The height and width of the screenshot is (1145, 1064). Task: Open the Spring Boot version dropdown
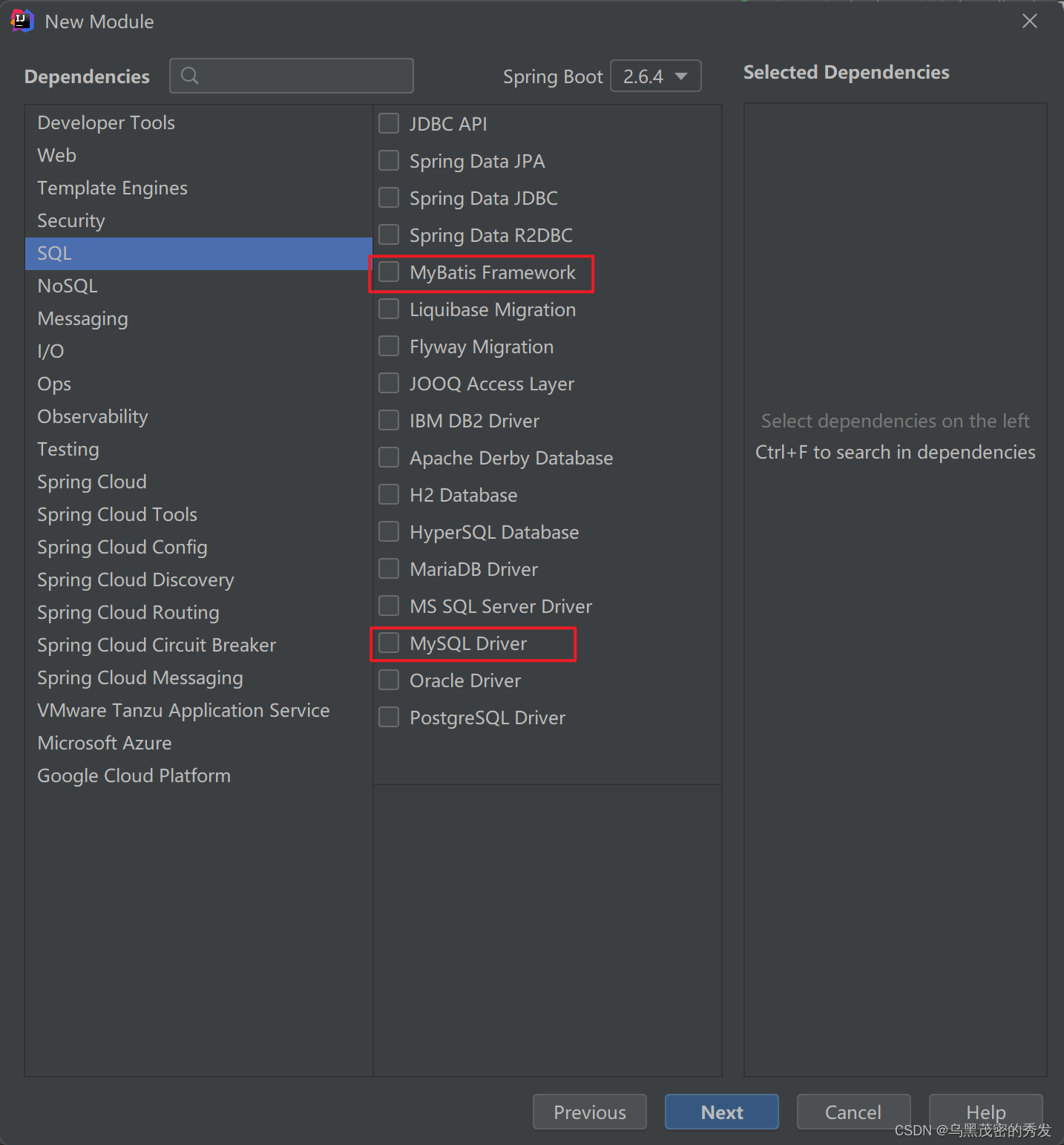coord(655,76)
